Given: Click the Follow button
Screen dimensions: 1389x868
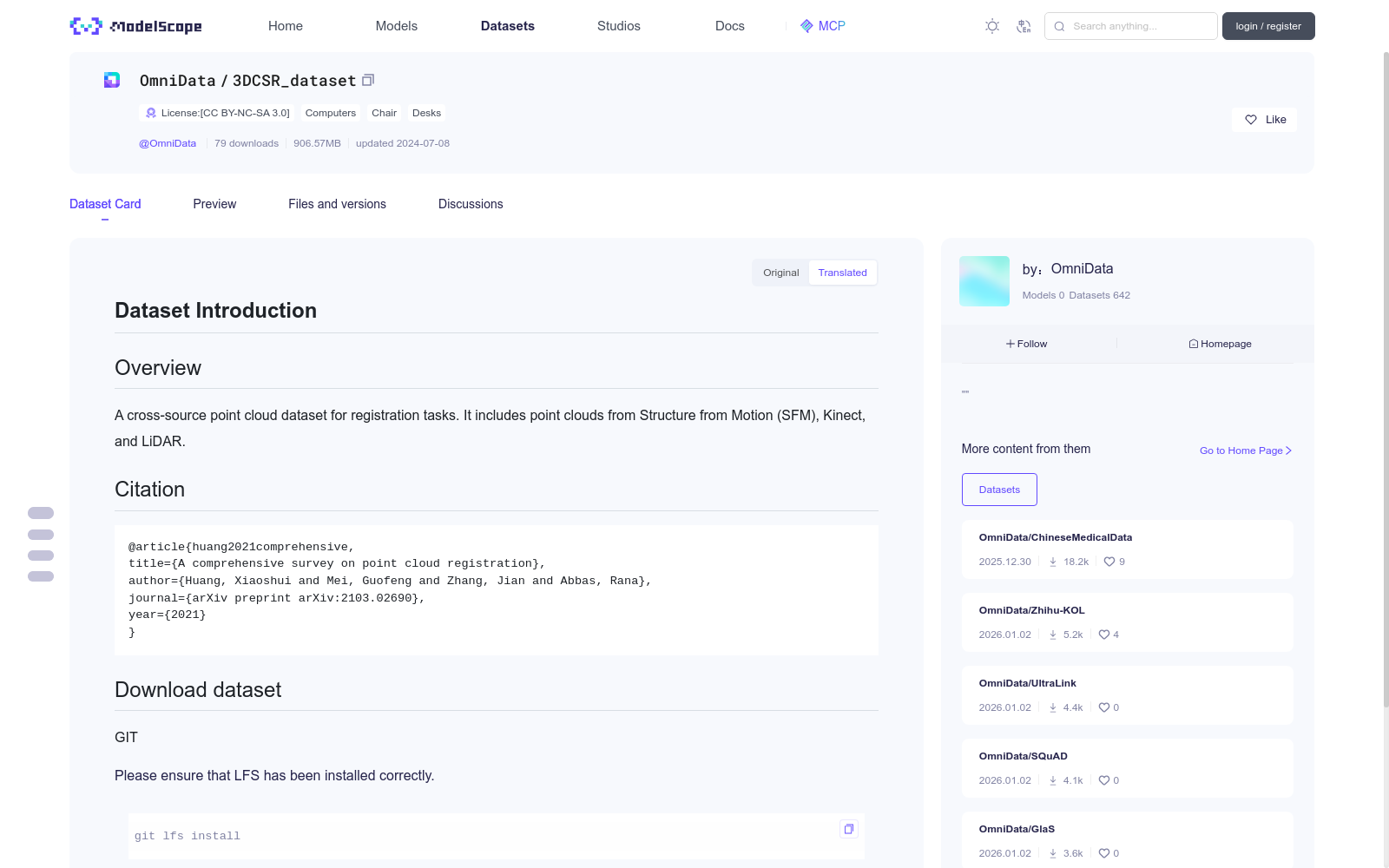Looking at the screenshot, I should pyautogui.click(x=1027, y=344).
